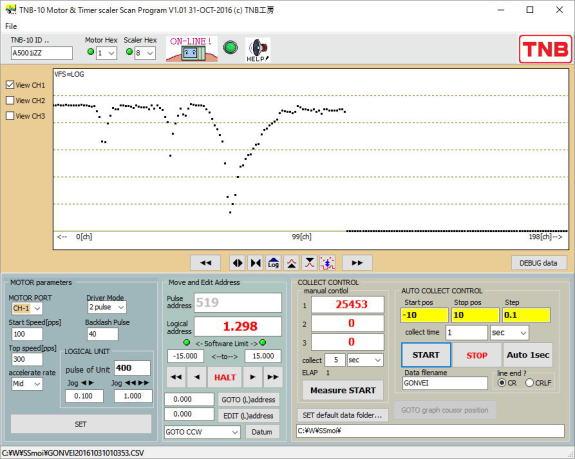Enable the View CH3 checkbox
The width and height of the screenshot is (575, 459).
(10, 115)
